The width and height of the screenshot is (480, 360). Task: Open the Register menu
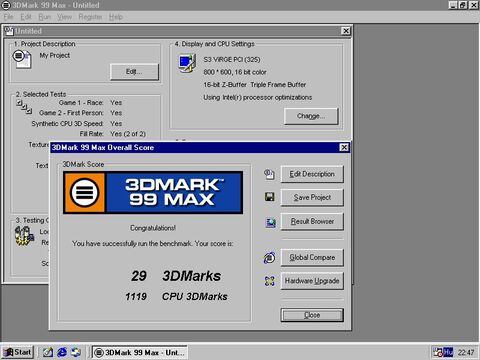coord(90,17)
